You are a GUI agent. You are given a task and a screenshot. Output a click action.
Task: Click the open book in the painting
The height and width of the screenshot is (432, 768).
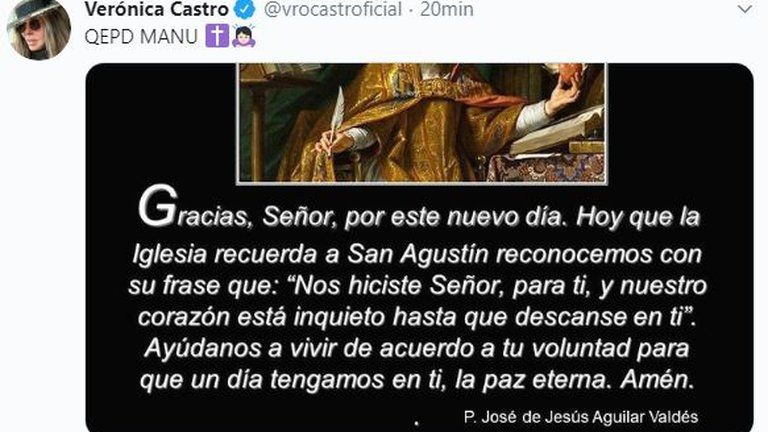pos(557,131)
